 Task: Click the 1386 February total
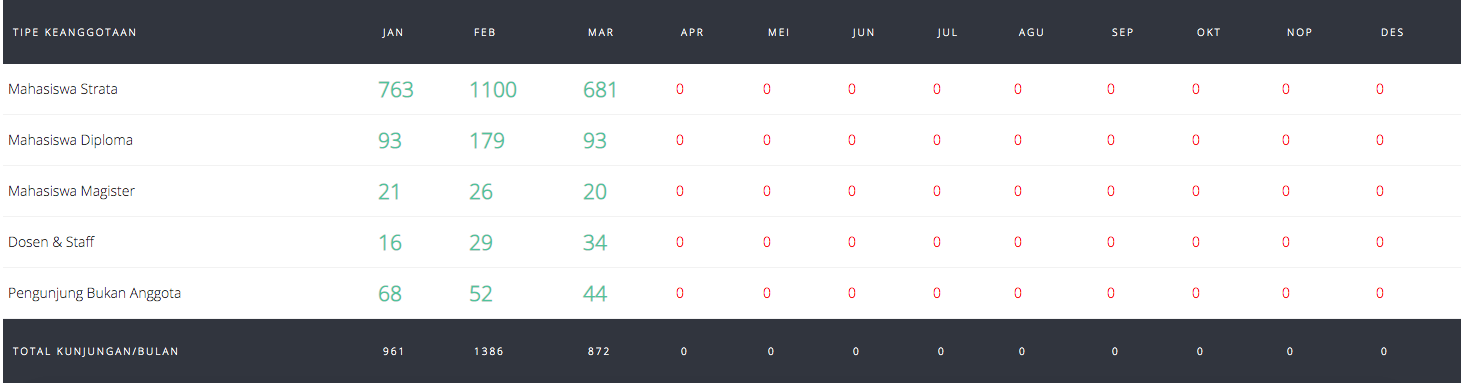pos(490,352)
